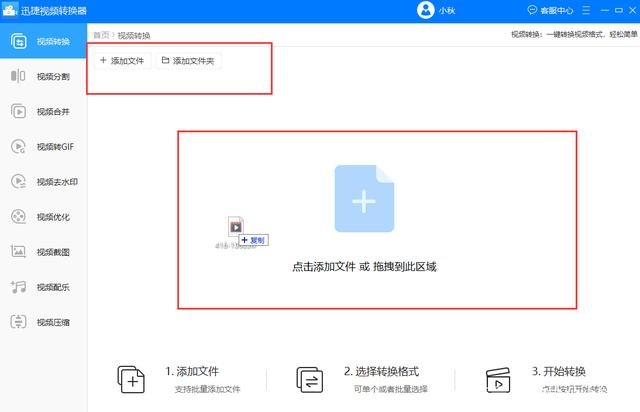Click the 视频合并 icon

18,111
